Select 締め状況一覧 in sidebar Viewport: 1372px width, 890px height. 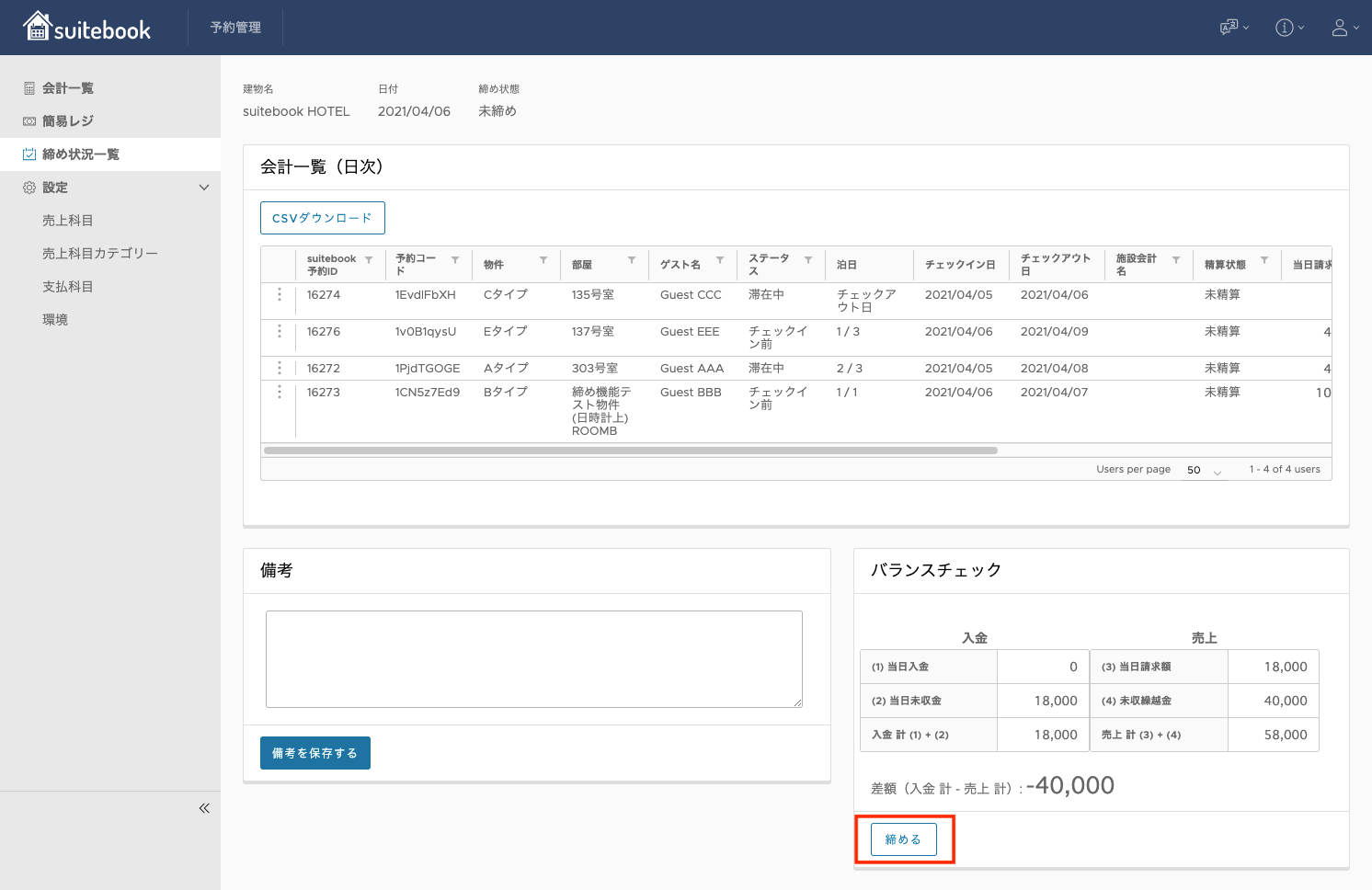point(110,154)
